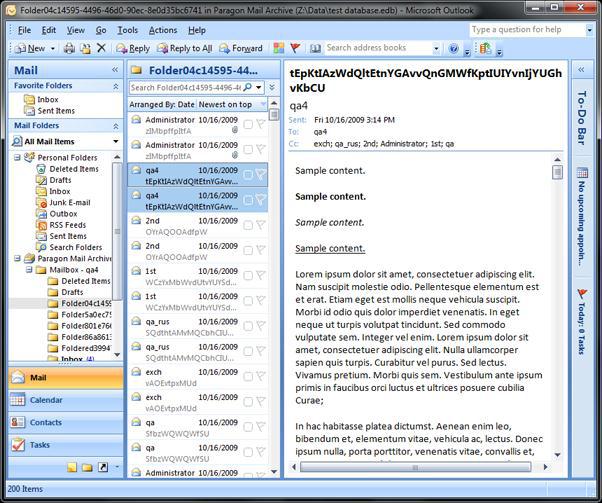Click the Follow Up red flag icon

295,48
